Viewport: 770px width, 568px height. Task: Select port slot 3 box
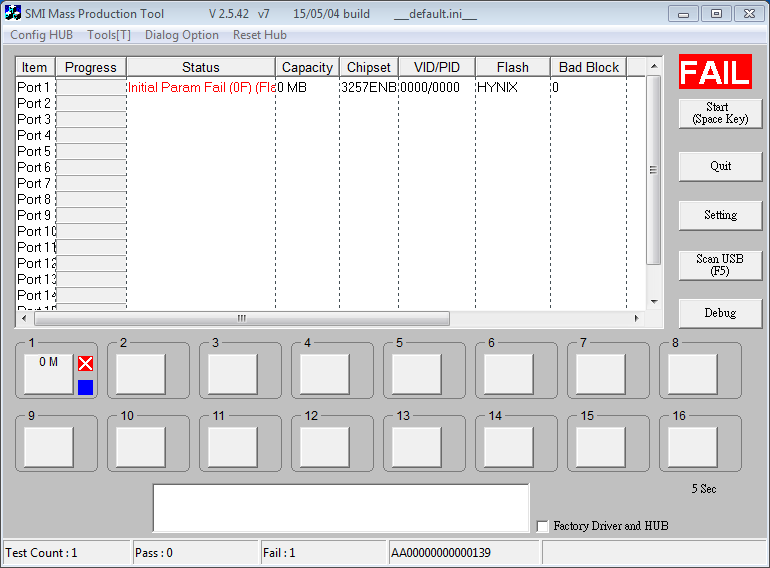233,374
